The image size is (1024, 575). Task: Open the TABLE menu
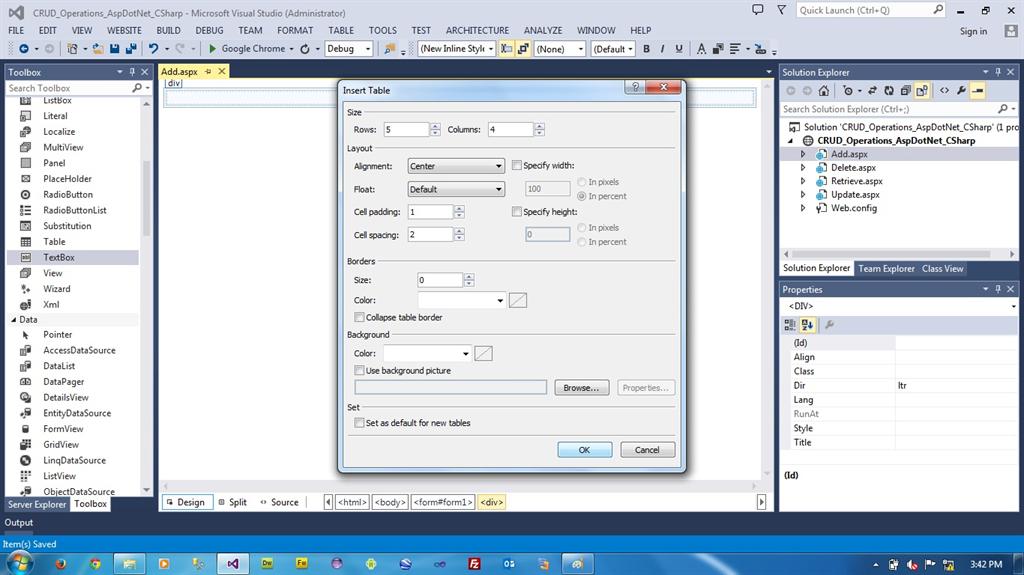coord(340,31)
